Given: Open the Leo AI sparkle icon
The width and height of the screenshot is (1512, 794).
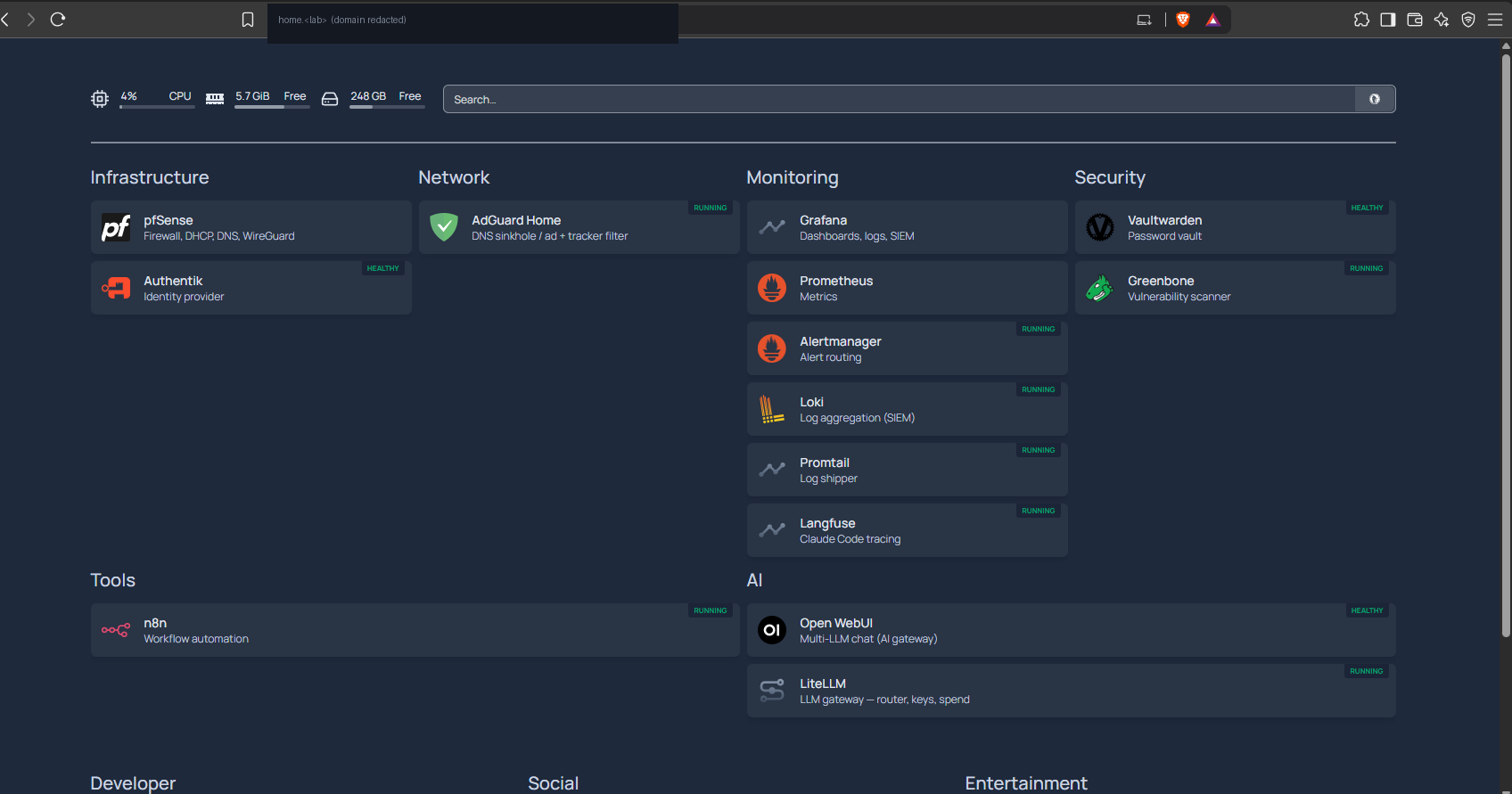Looking at the screenshot, I should coord(1442,20).
